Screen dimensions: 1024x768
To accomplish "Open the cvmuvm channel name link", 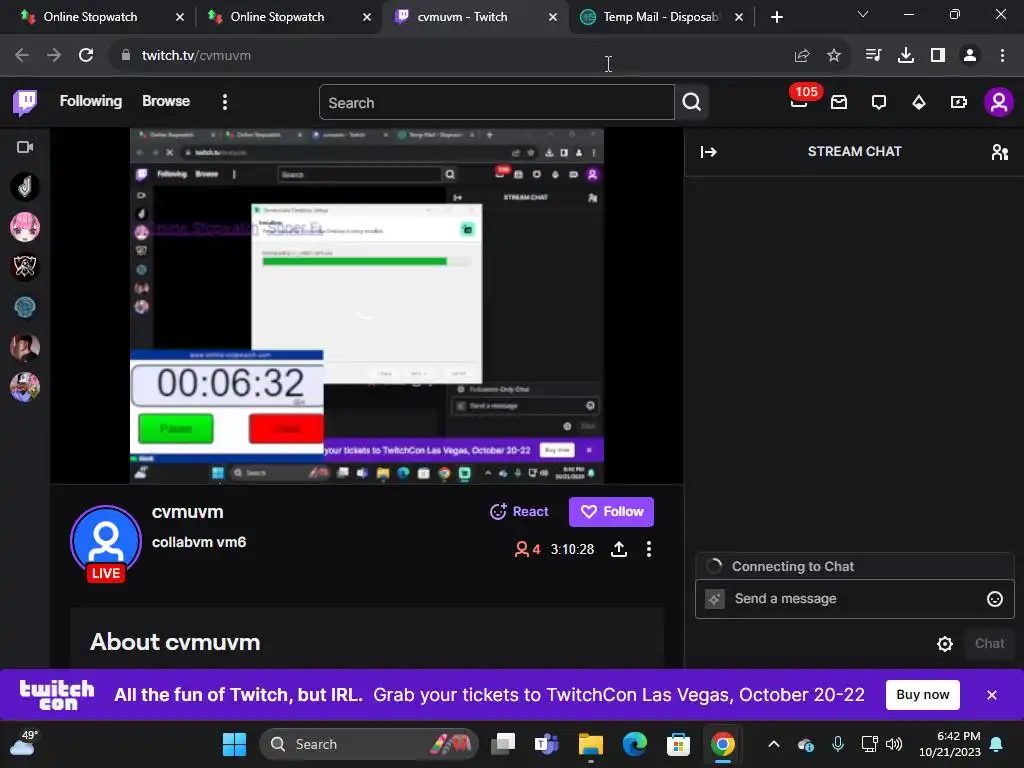I will click(x=187, y=512).
